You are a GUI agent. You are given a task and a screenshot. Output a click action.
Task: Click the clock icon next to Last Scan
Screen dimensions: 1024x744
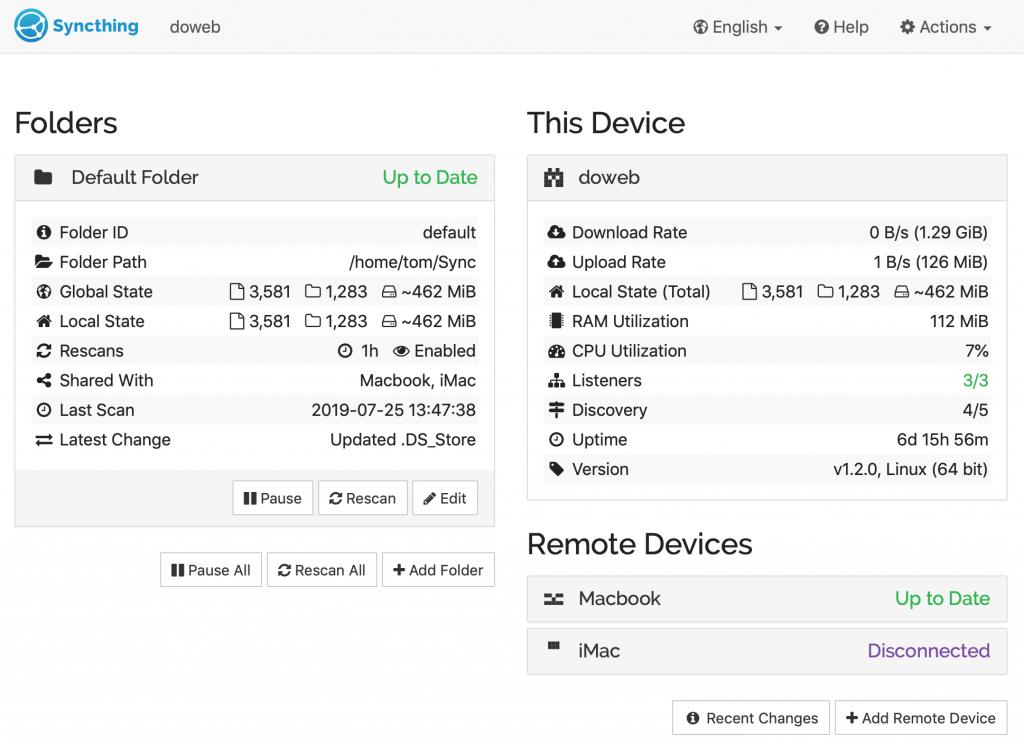(x=44, y=410)
